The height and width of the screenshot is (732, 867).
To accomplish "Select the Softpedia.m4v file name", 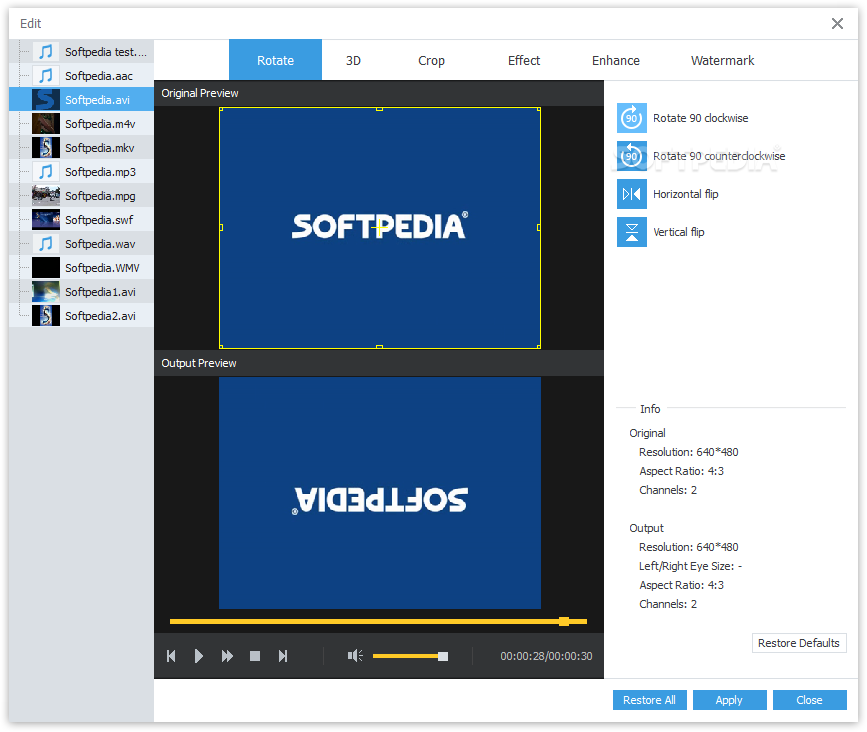I will click(100, 124).
